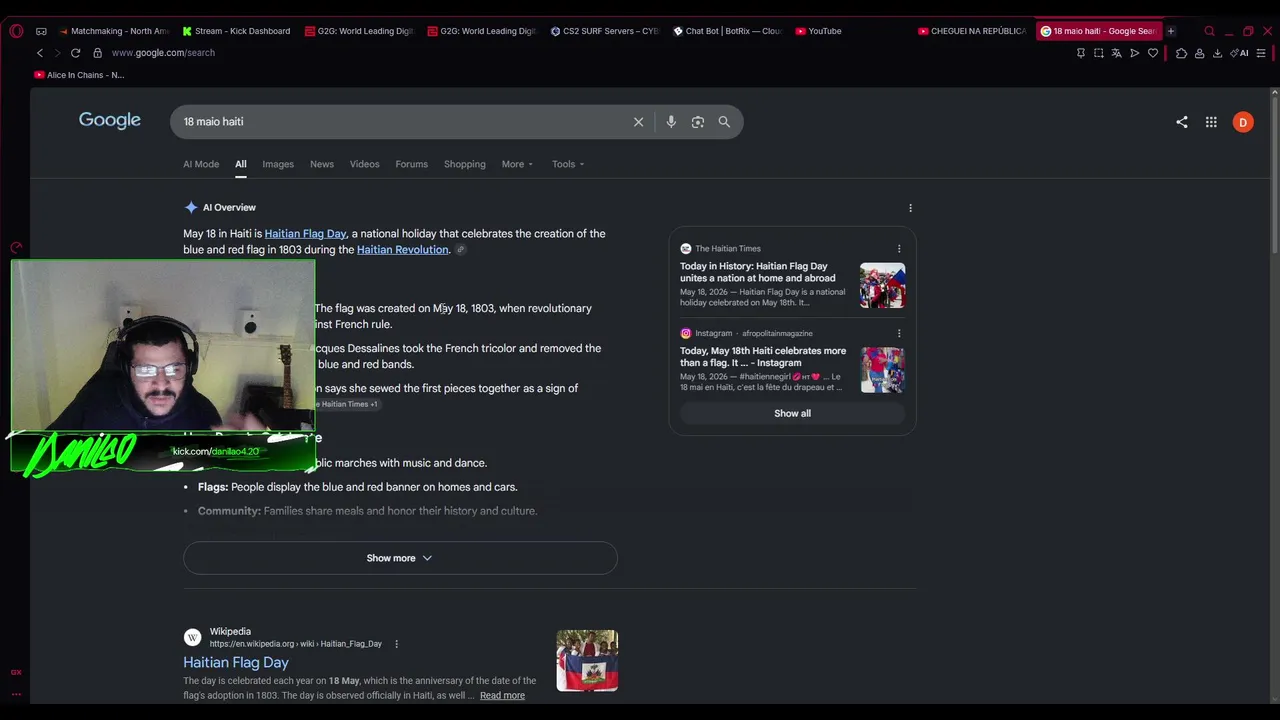This screenshot has width=1280, height=720.
Task: Click the AI Overview source link icon
Action: click(x=460, y=250)
